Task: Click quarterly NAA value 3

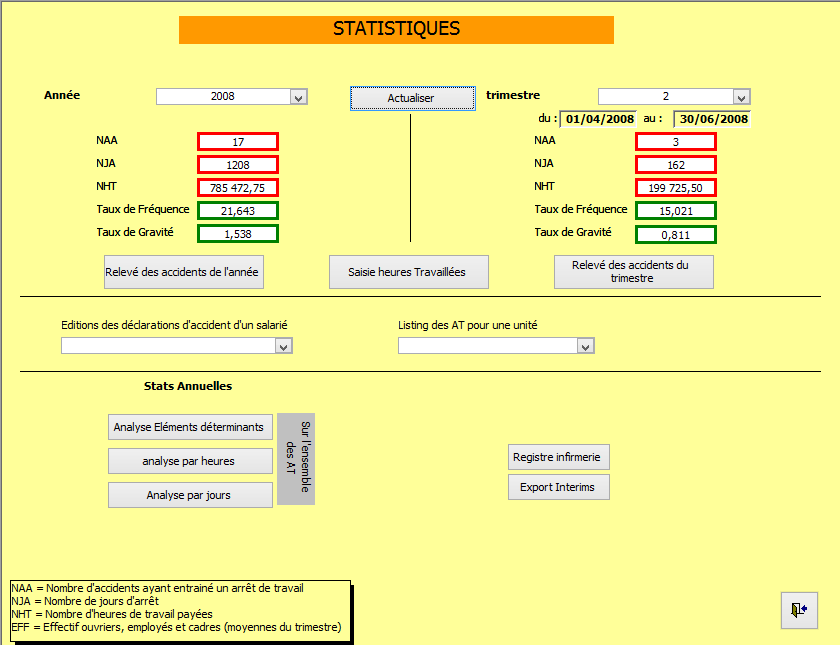Action: (676, 142)
